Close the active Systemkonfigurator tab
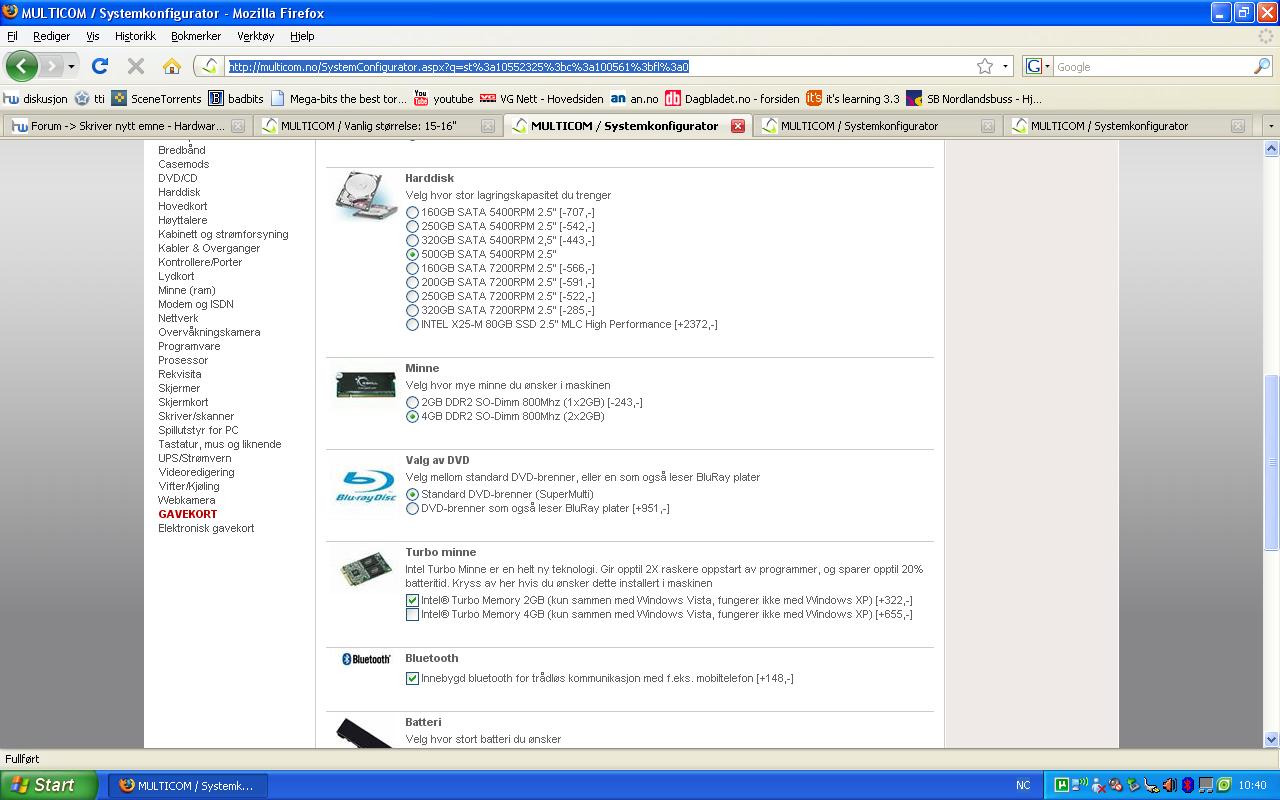This screenshot has height=800, width=1280. click(737, 126)
